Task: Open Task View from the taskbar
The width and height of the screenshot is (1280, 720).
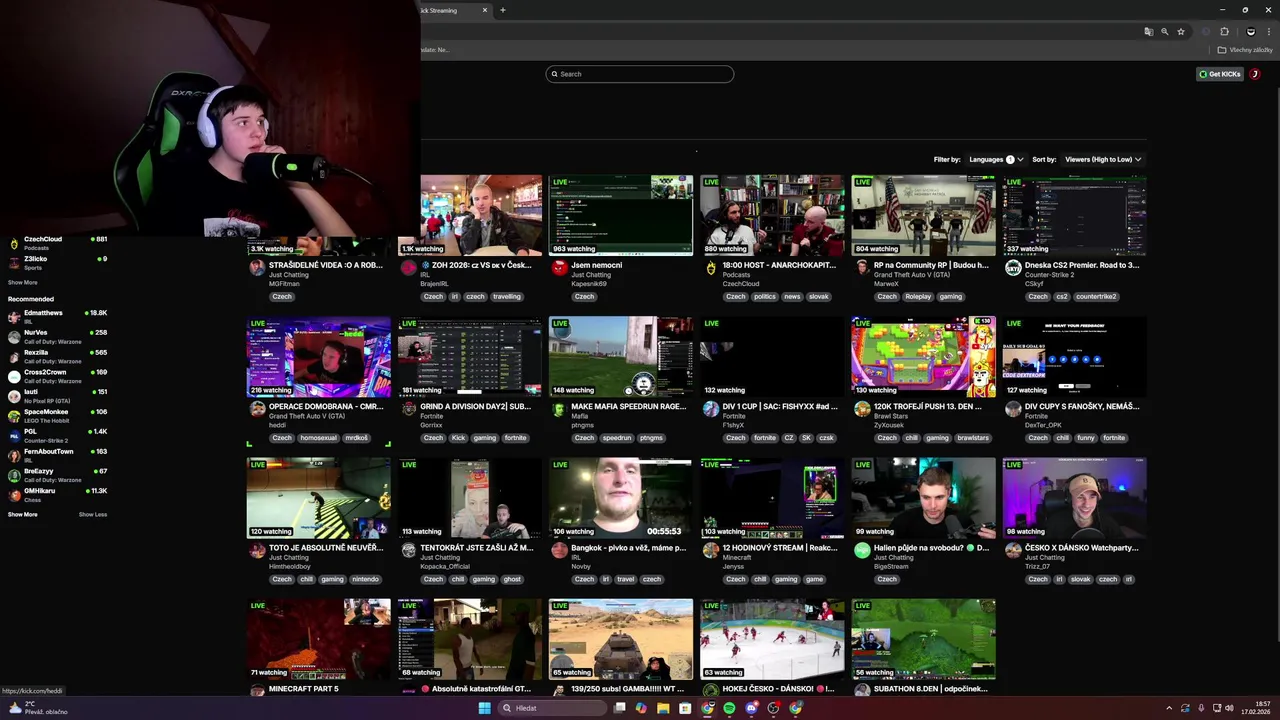Action: point(620,708)
